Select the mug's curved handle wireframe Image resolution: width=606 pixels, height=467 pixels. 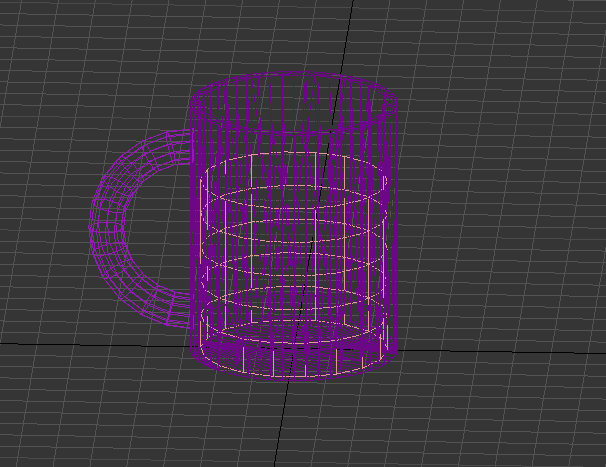[109, 228]
